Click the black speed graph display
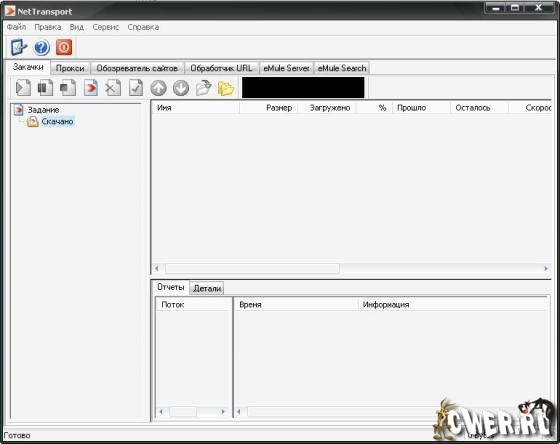The height and width of the screenshot is (444, 560). [x=303, y=88]
